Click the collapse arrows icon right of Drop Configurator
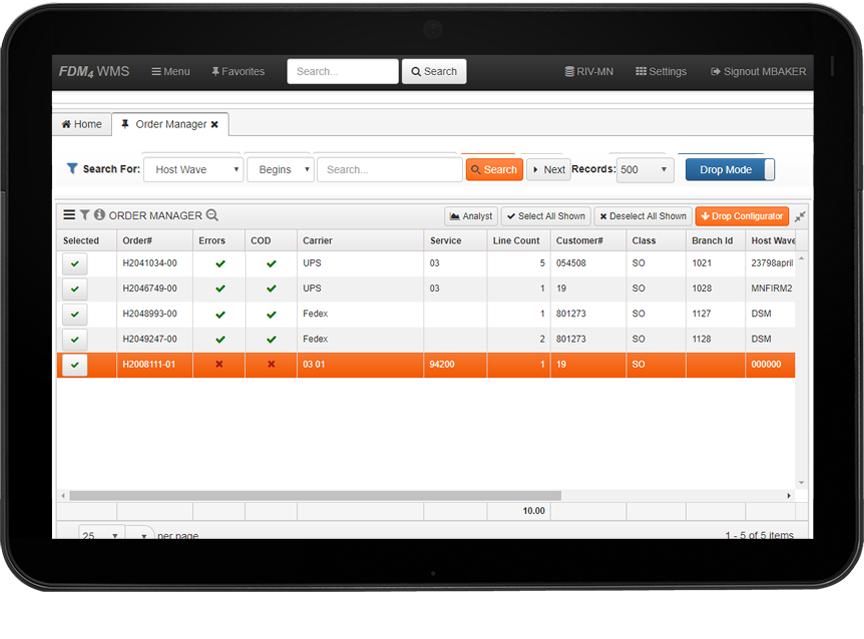The height and width of the screenshot is (639, 864). (x=800, y=216)
